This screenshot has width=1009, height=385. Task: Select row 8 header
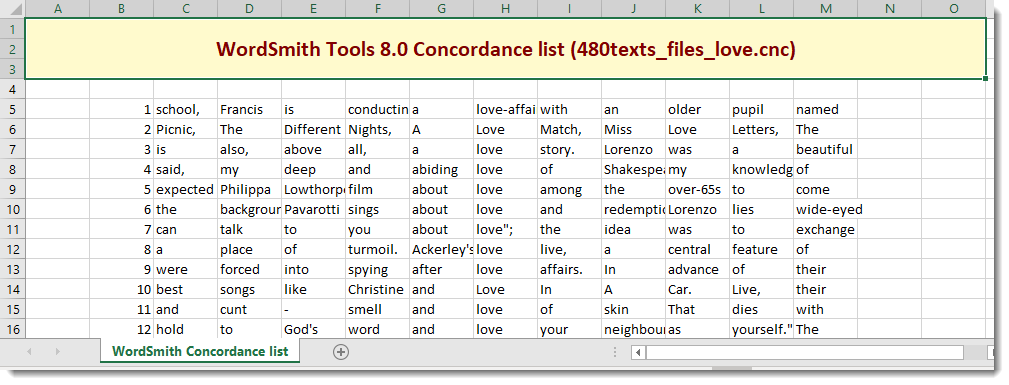click(x=12, y=169)
